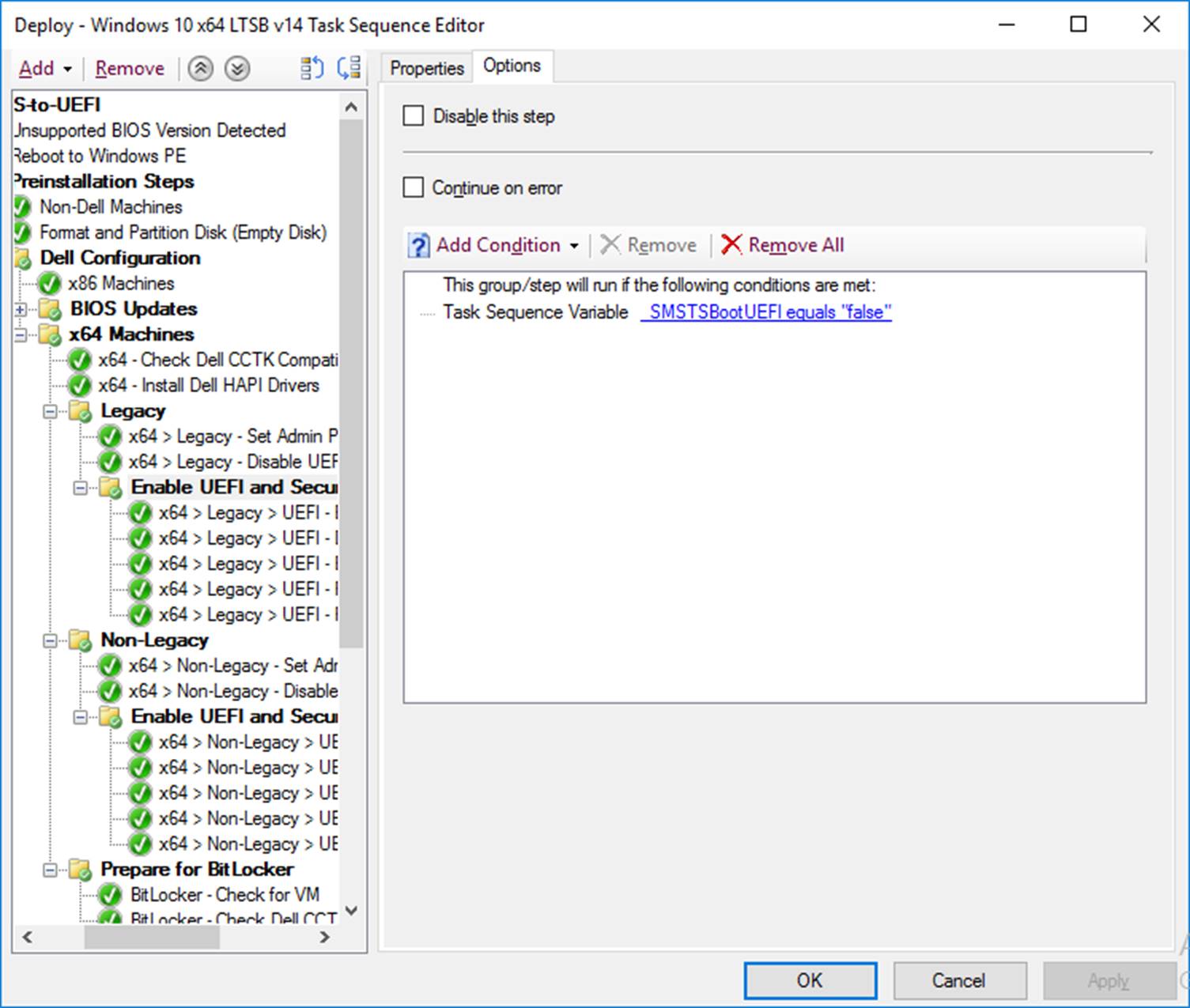Click the greyed Remove condition button
Viewport: 1190px width, 1008px height.
648,245
